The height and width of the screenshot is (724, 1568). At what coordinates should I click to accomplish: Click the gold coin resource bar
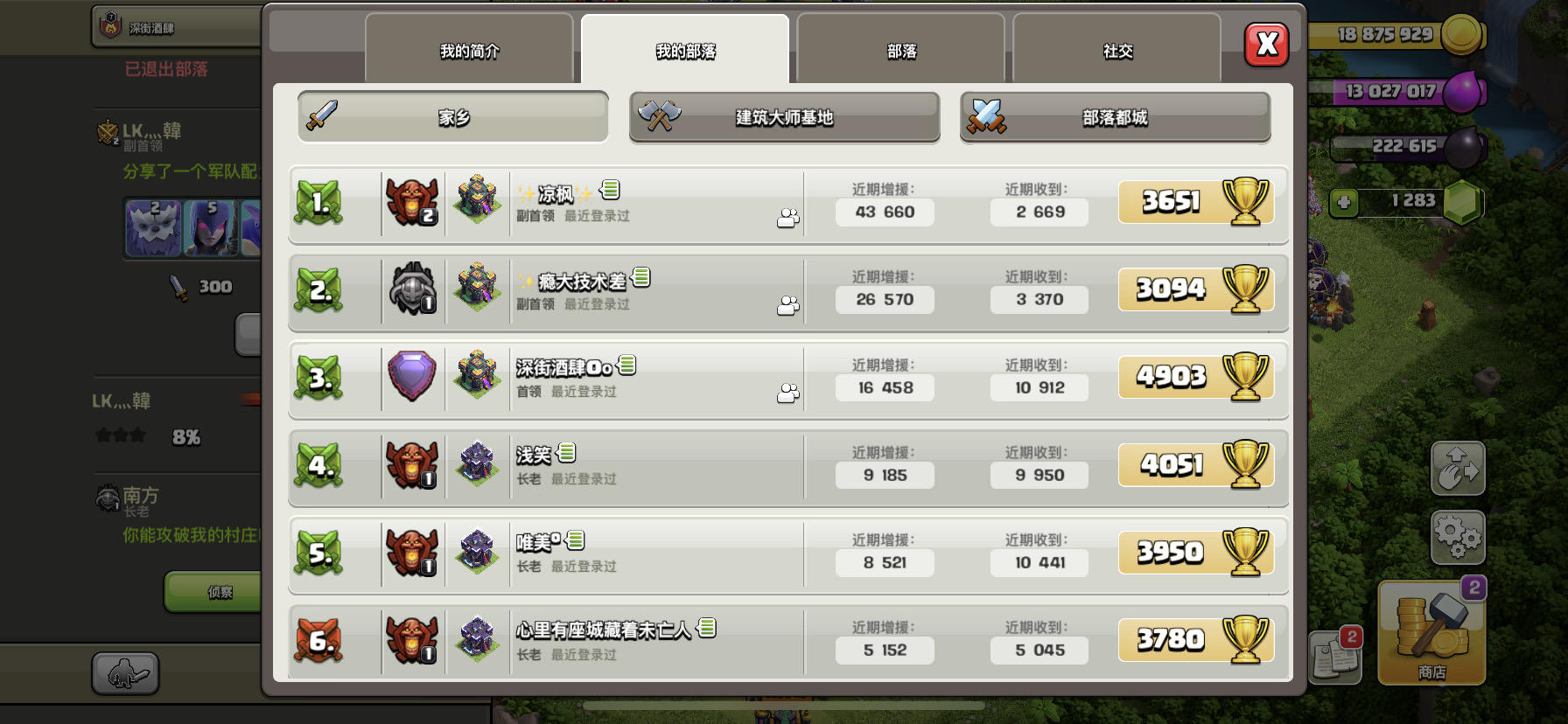point(1396,35)
